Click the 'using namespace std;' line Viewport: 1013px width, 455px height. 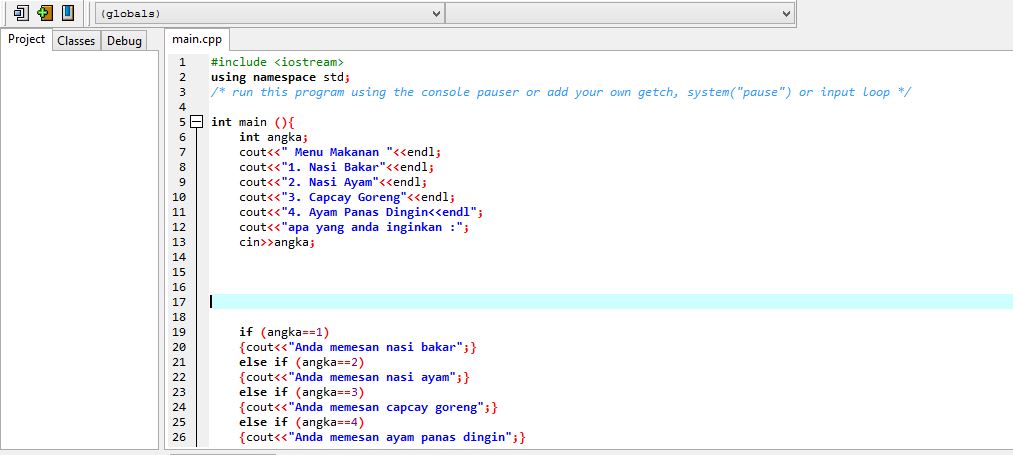point(280,77)
